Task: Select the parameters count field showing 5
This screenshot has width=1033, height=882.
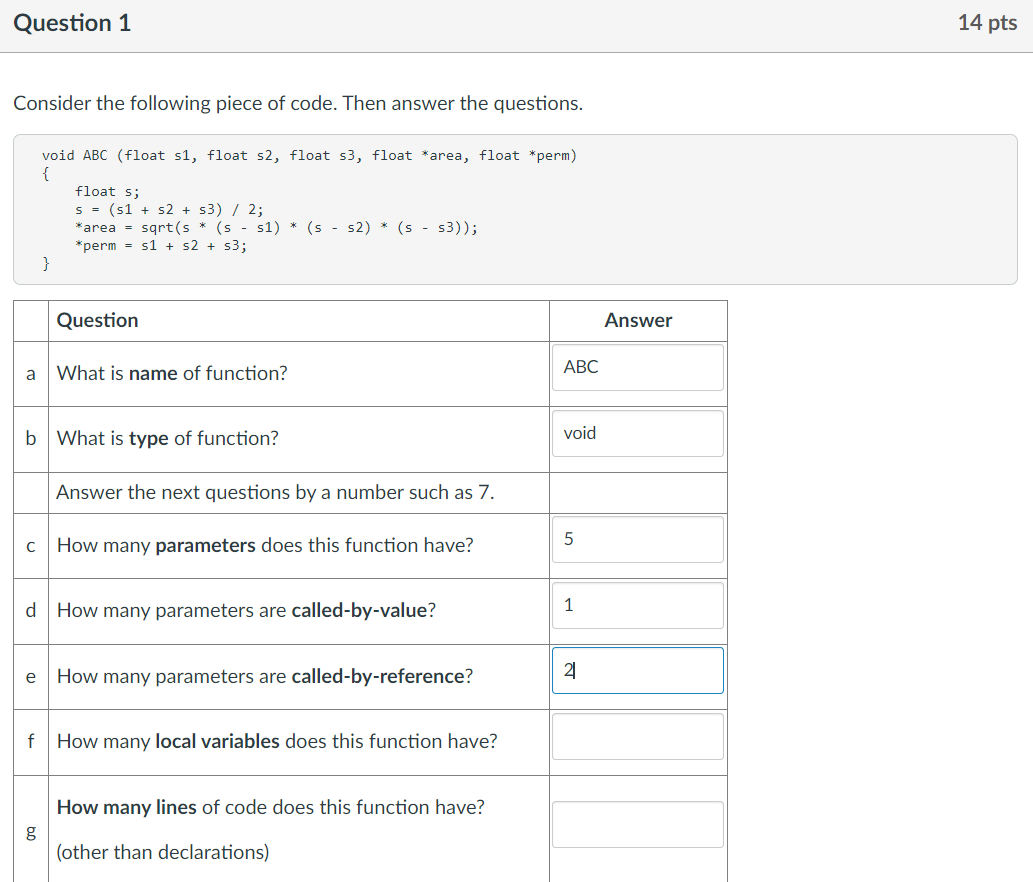Action: point(637,540)
